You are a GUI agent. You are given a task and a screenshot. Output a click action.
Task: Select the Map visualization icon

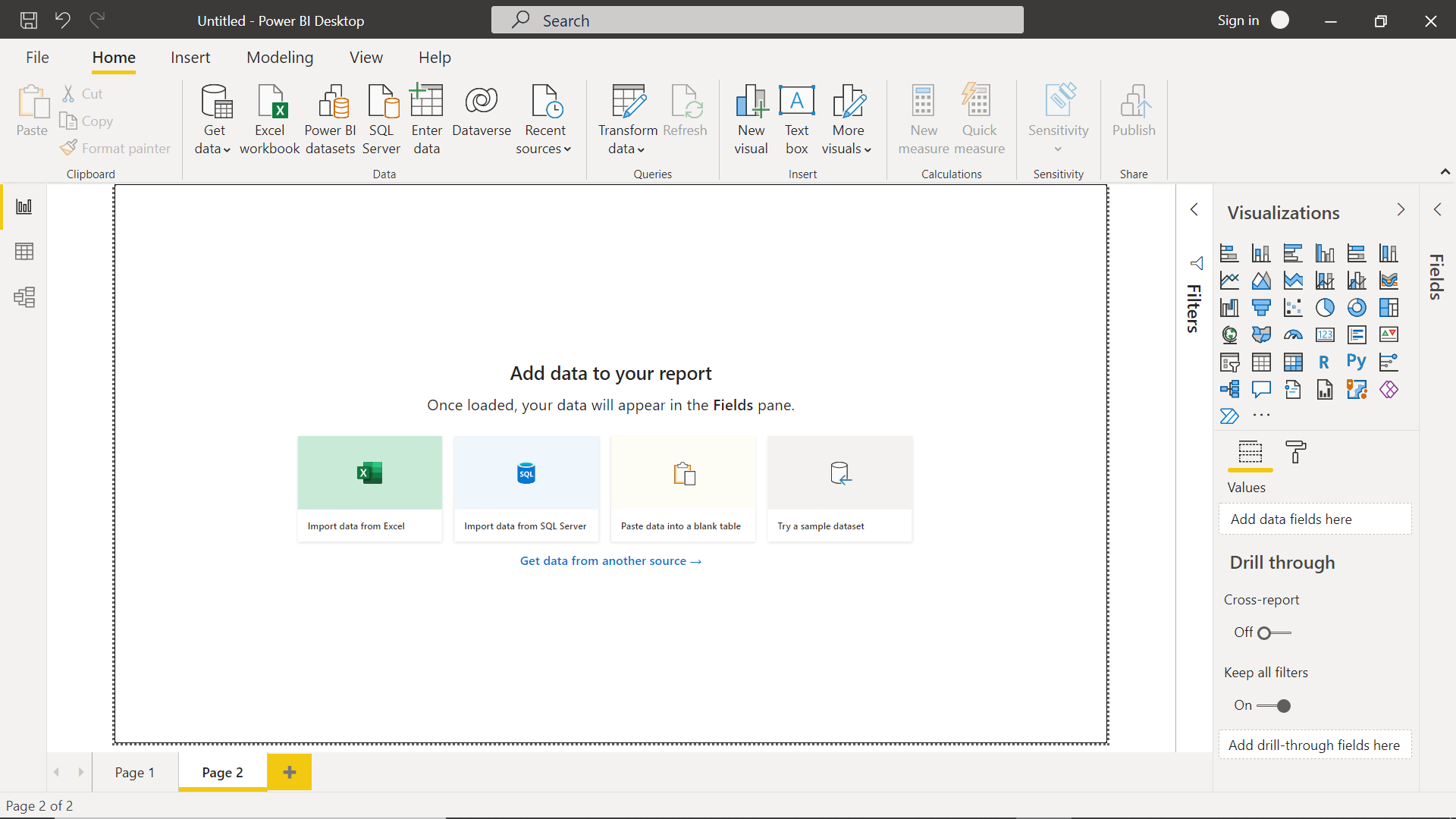1228,334
